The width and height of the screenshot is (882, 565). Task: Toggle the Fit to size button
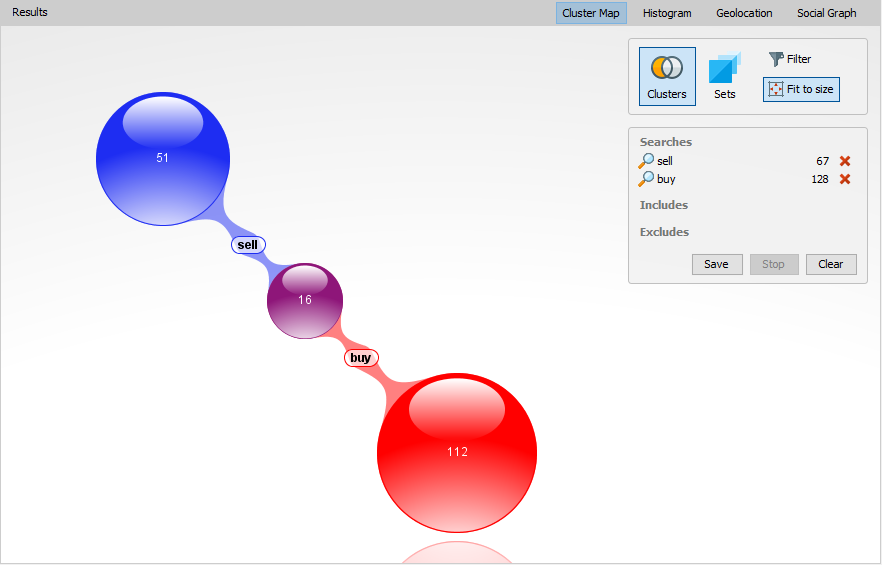800,90
